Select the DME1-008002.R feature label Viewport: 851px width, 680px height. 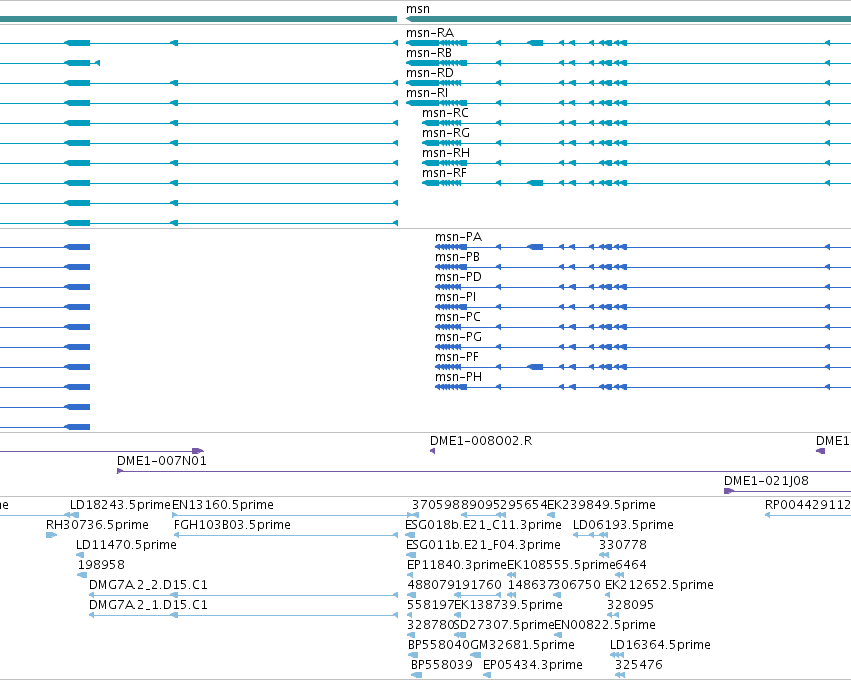click(481, 441)
